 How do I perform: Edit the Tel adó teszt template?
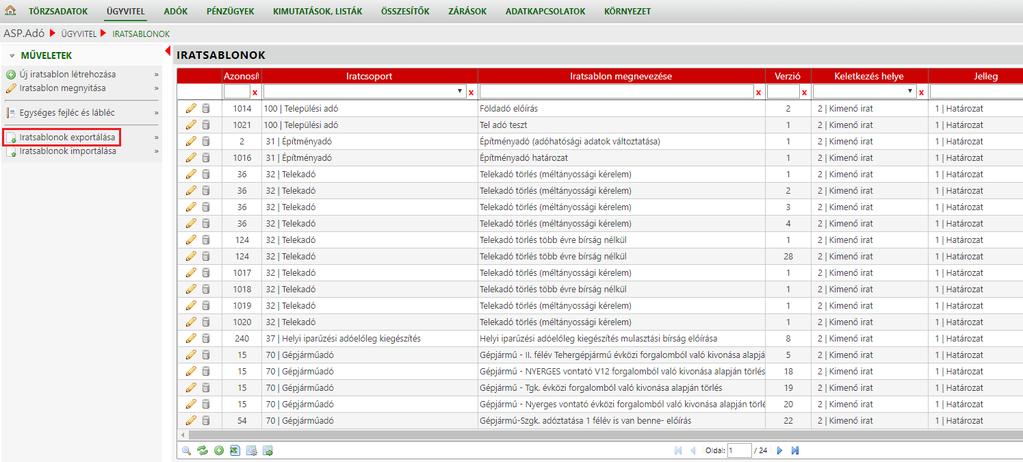coord(191,125)
